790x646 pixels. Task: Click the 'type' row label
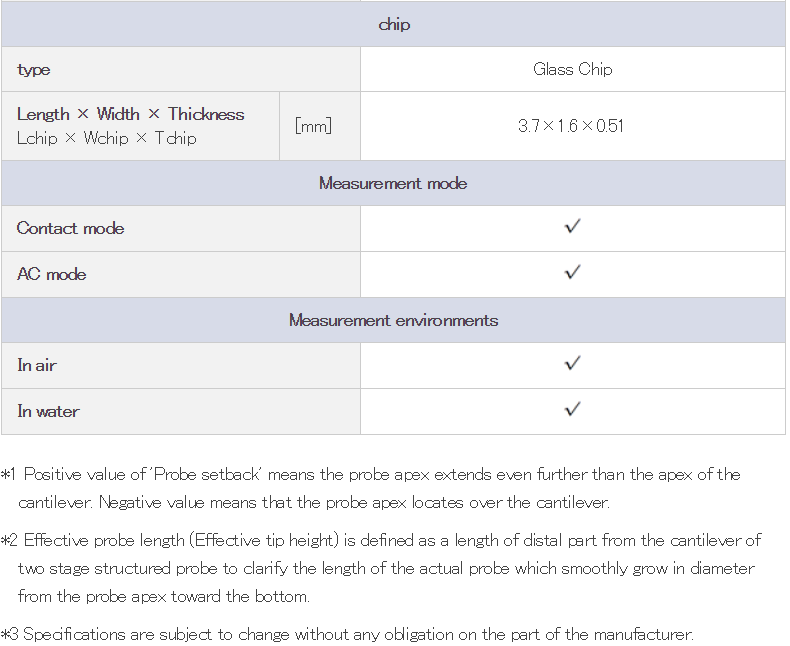(34, 70)
